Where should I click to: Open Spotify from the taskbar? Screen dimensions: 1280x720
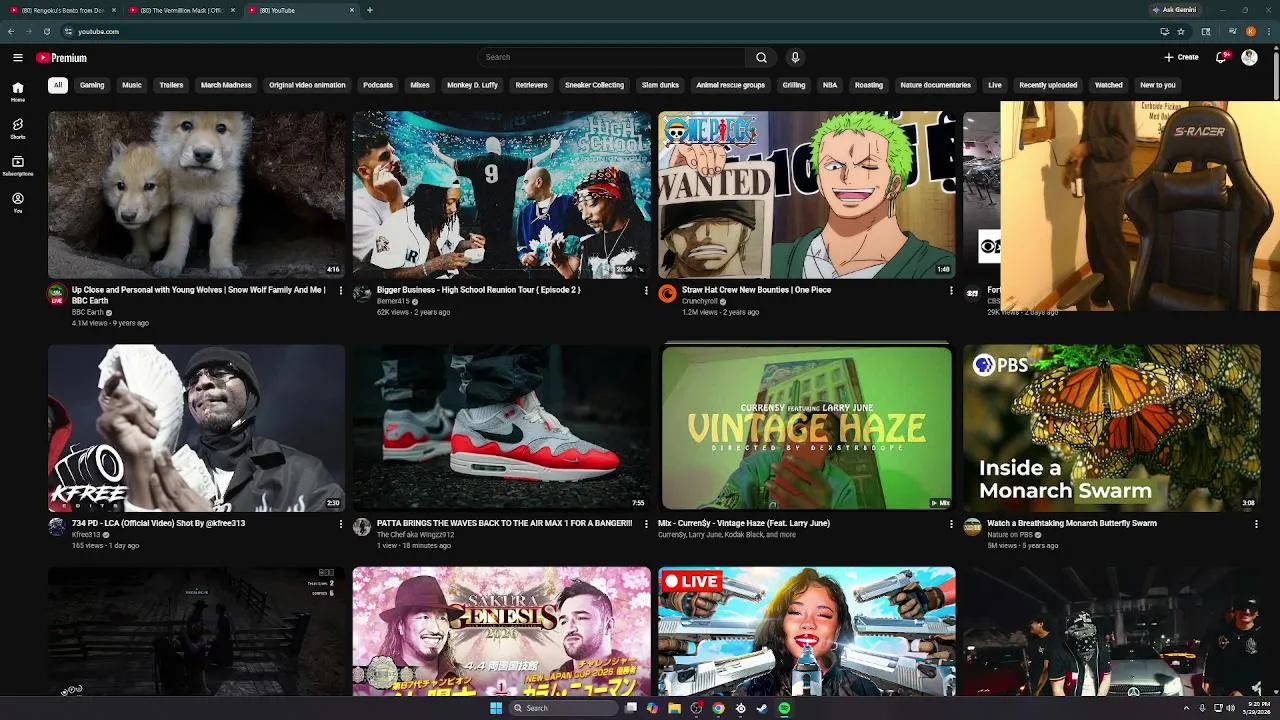[x=784, y=708]
